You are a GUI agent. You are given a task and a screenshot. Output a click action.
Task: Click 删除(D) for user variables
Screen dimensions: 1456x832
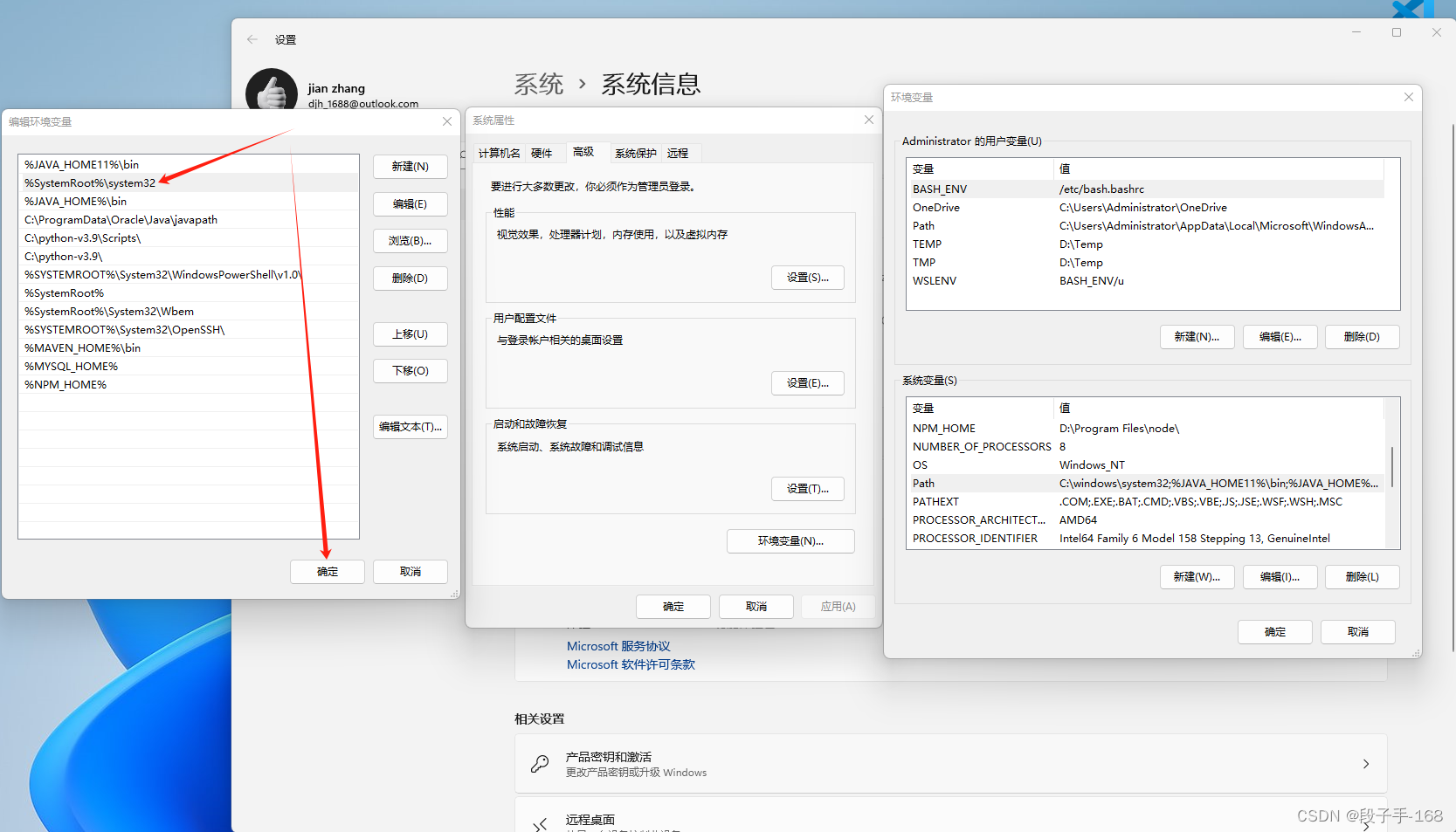(1362, 337)
